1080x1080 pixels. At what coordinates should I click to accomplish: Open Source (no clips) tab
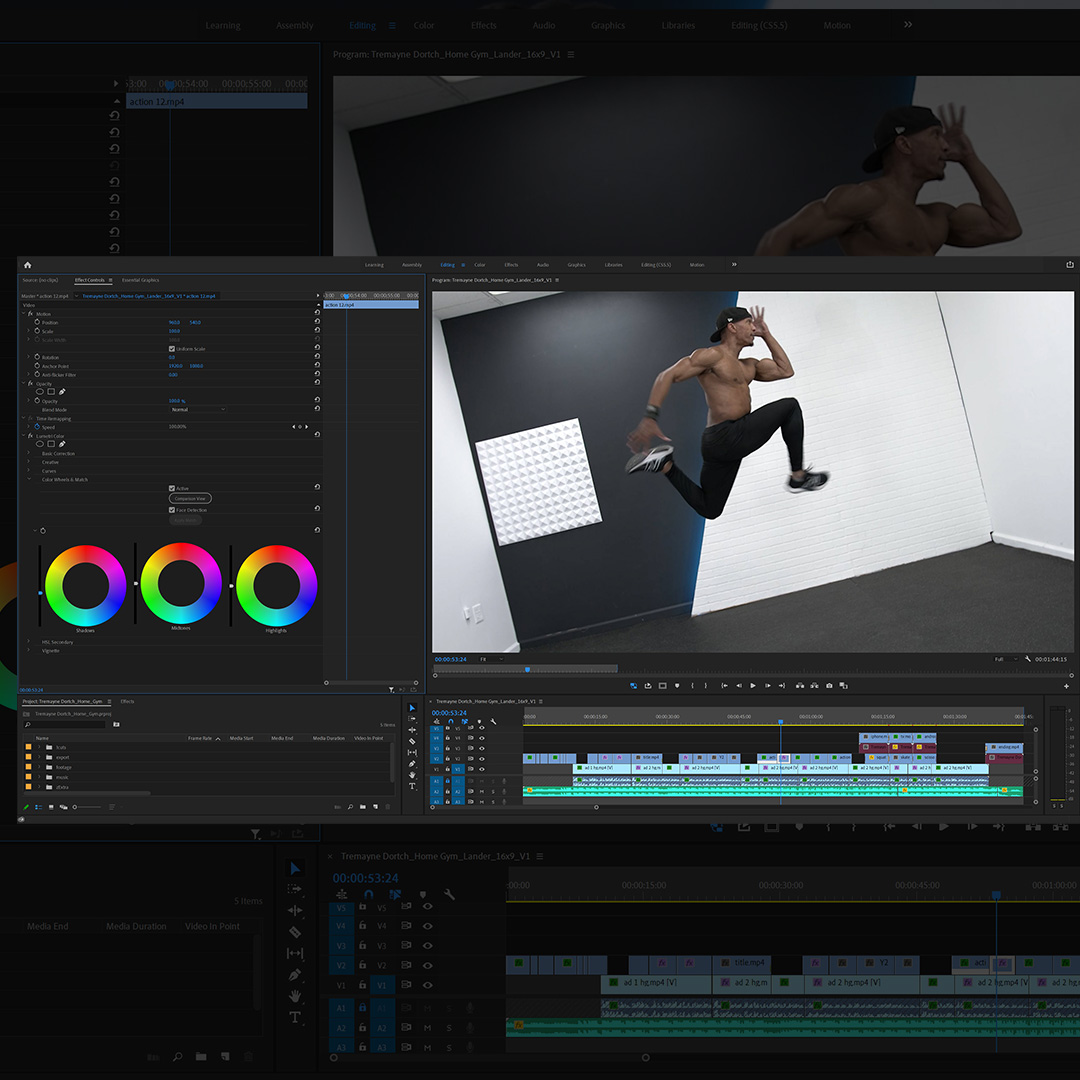click(x=40, y=280)
